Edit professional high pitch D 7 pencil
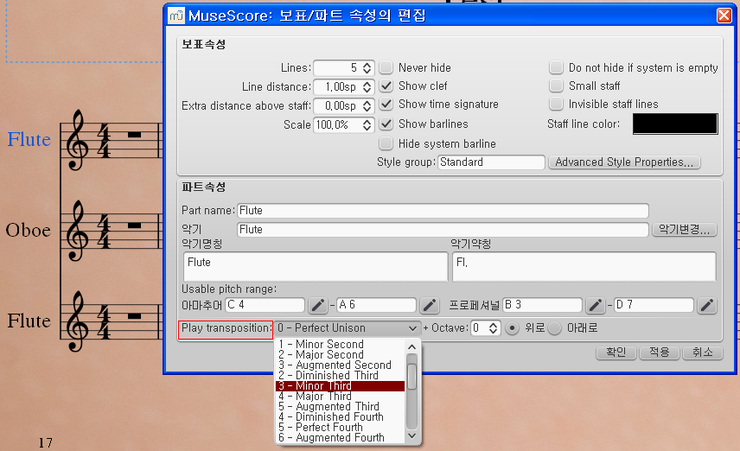The height and width of the screenshot is (451, 740). (x=707, y=306)
